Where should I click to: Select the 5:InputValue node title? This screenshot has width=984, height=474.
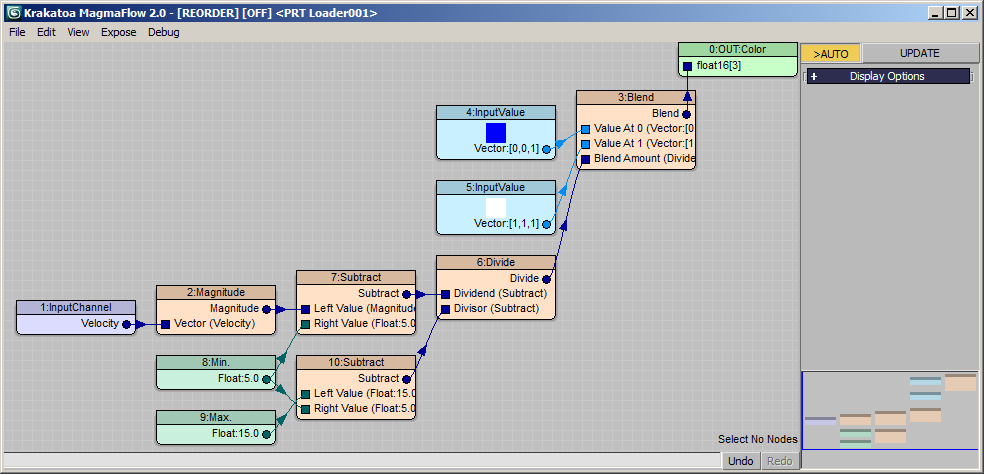pos(496,187)
